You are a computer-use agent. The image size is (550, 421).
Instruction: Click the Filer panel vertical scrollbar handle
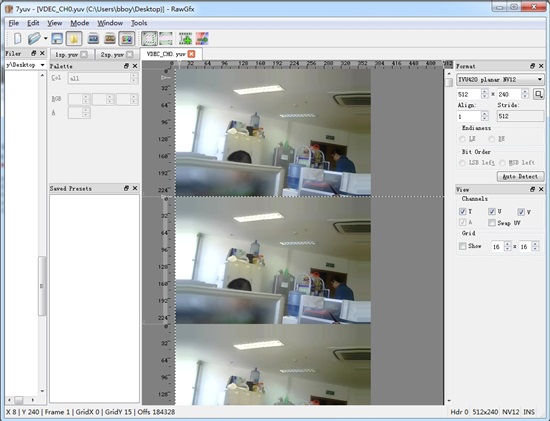(x=42, y=286)
